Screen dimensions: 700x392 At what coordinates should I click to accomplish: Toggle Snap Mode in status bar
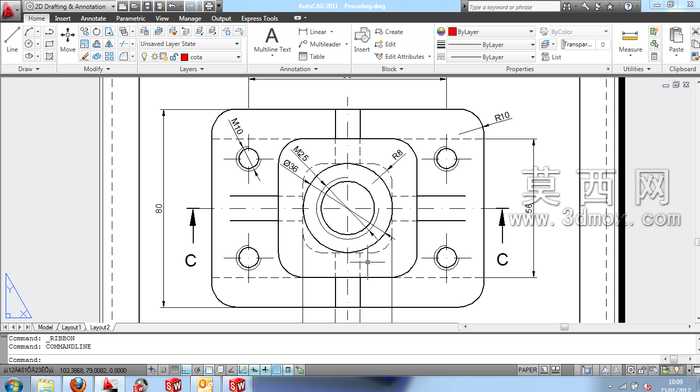pos(163,370)
